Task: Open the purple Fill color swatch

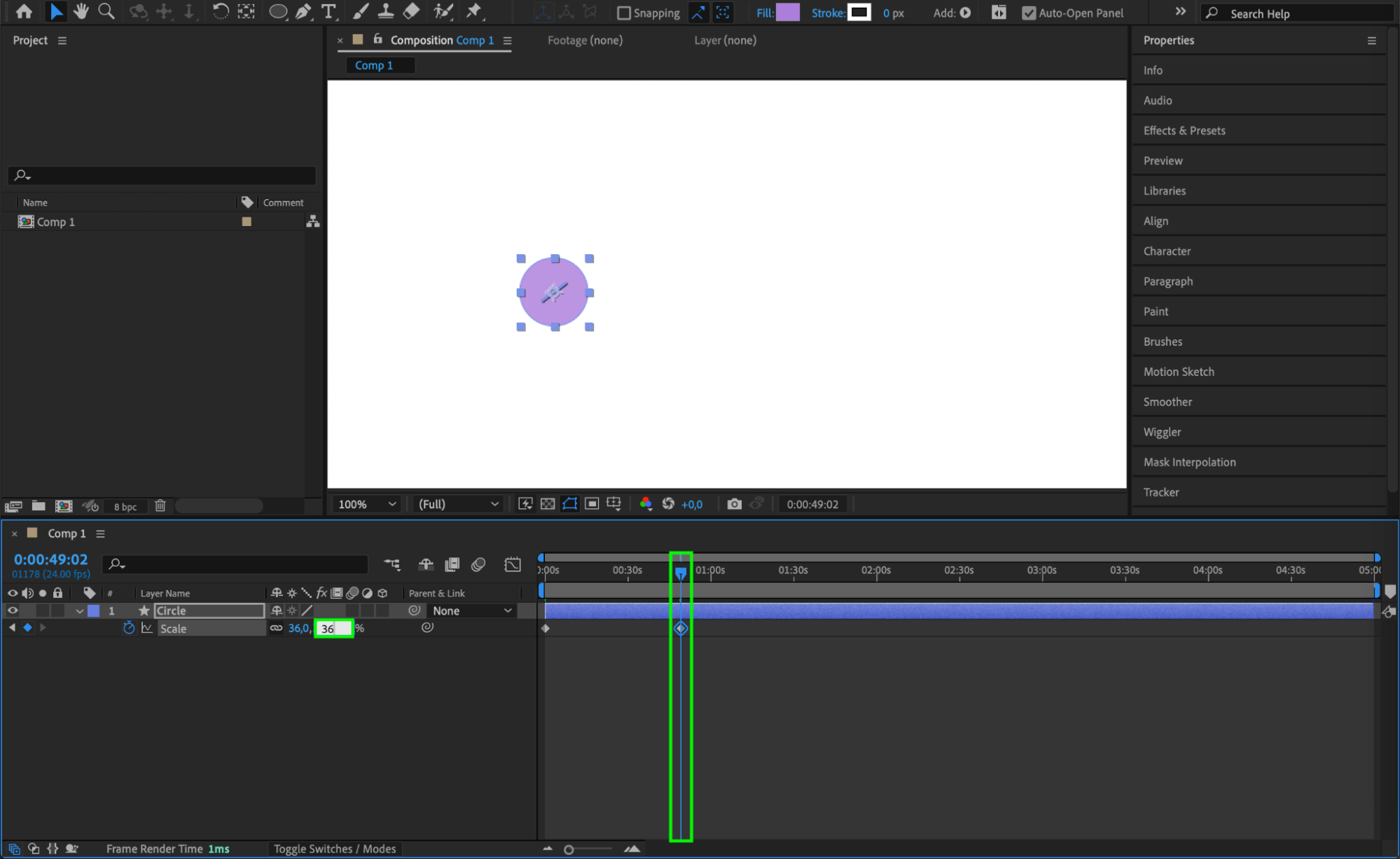Action: (x=788, y=13)
